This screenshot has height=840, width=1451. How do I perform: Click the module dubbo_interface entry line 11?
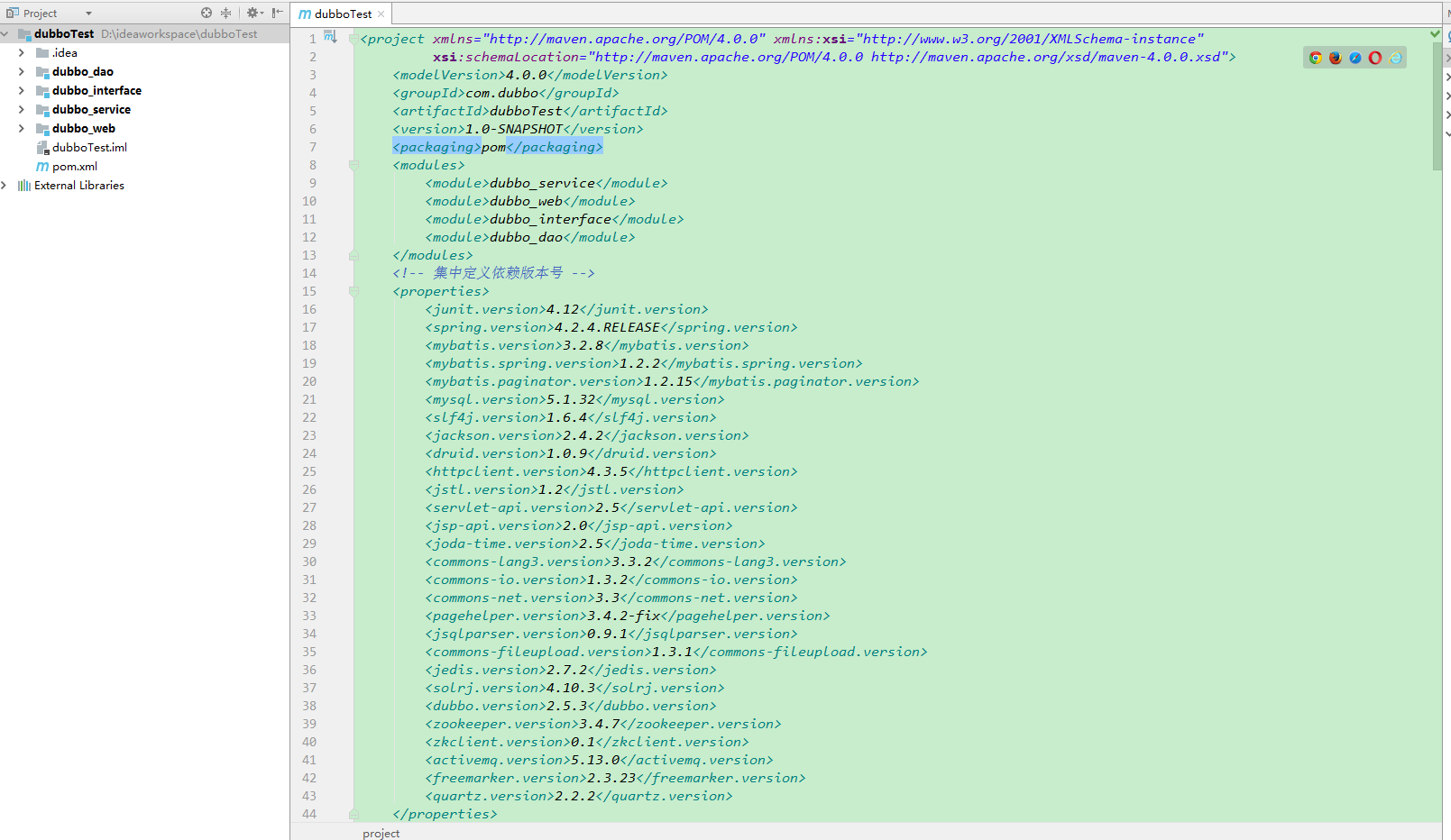coord(555,219)
